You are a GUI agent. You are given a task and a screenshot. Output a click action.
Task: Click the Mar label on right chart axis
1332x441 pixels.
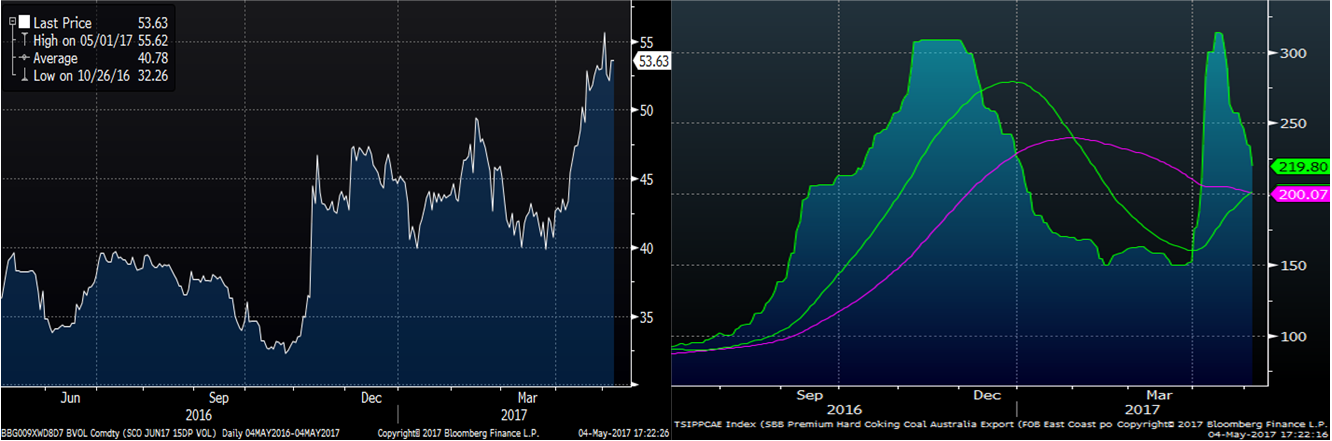coord(1160,394)
